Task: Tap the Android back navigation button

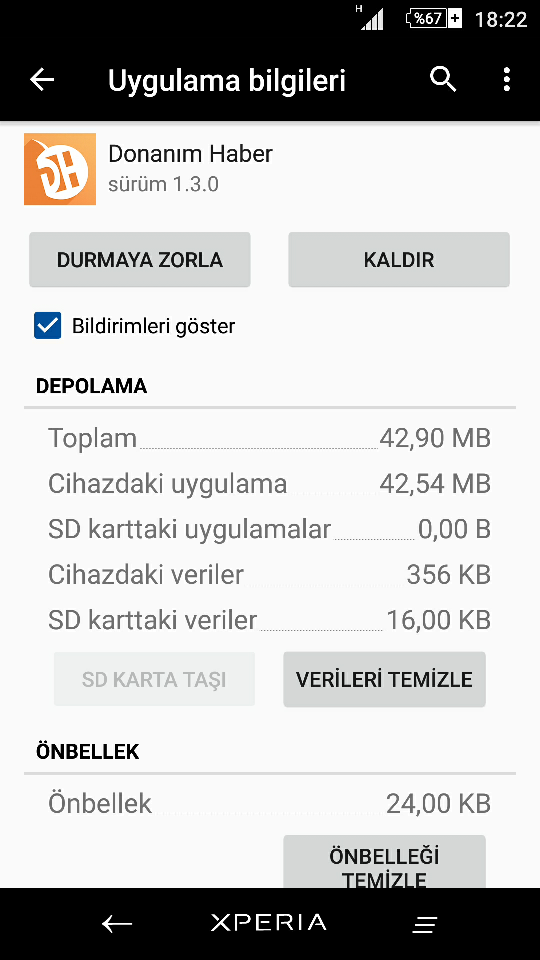Action: 117,923
